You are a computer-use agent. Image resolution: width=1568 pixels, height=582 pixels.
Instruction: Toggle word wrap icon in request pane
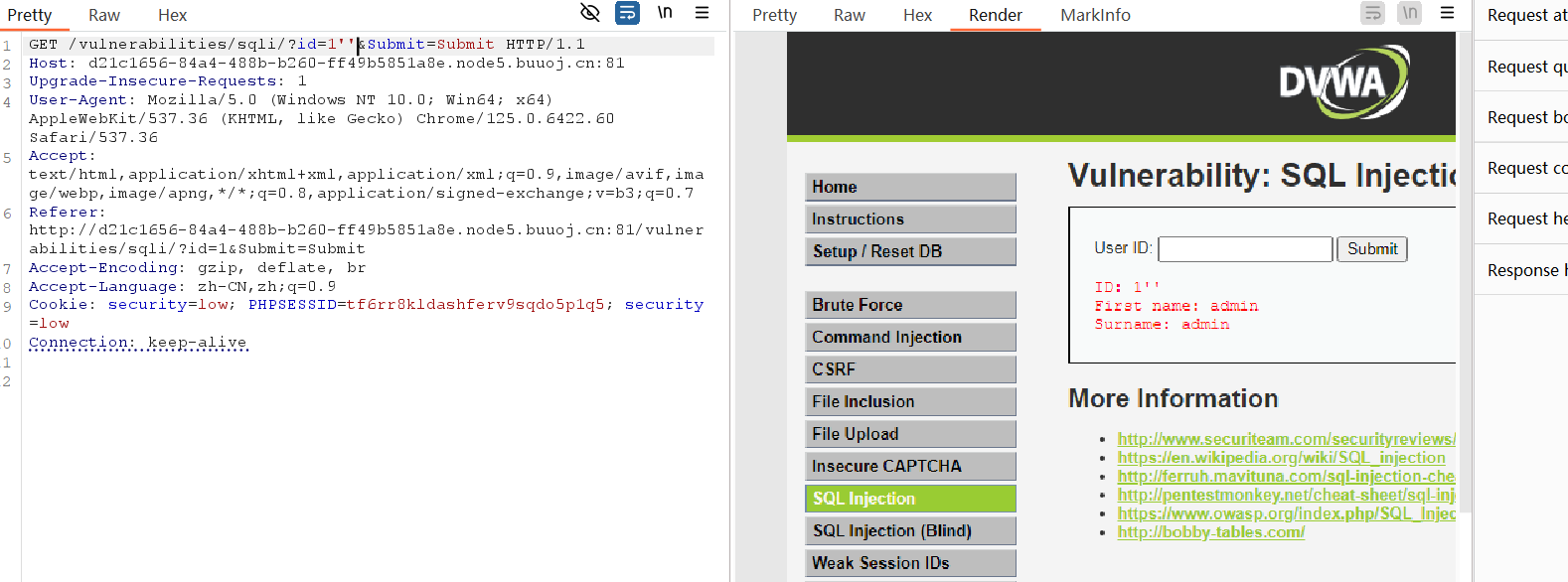pos(628,13)
